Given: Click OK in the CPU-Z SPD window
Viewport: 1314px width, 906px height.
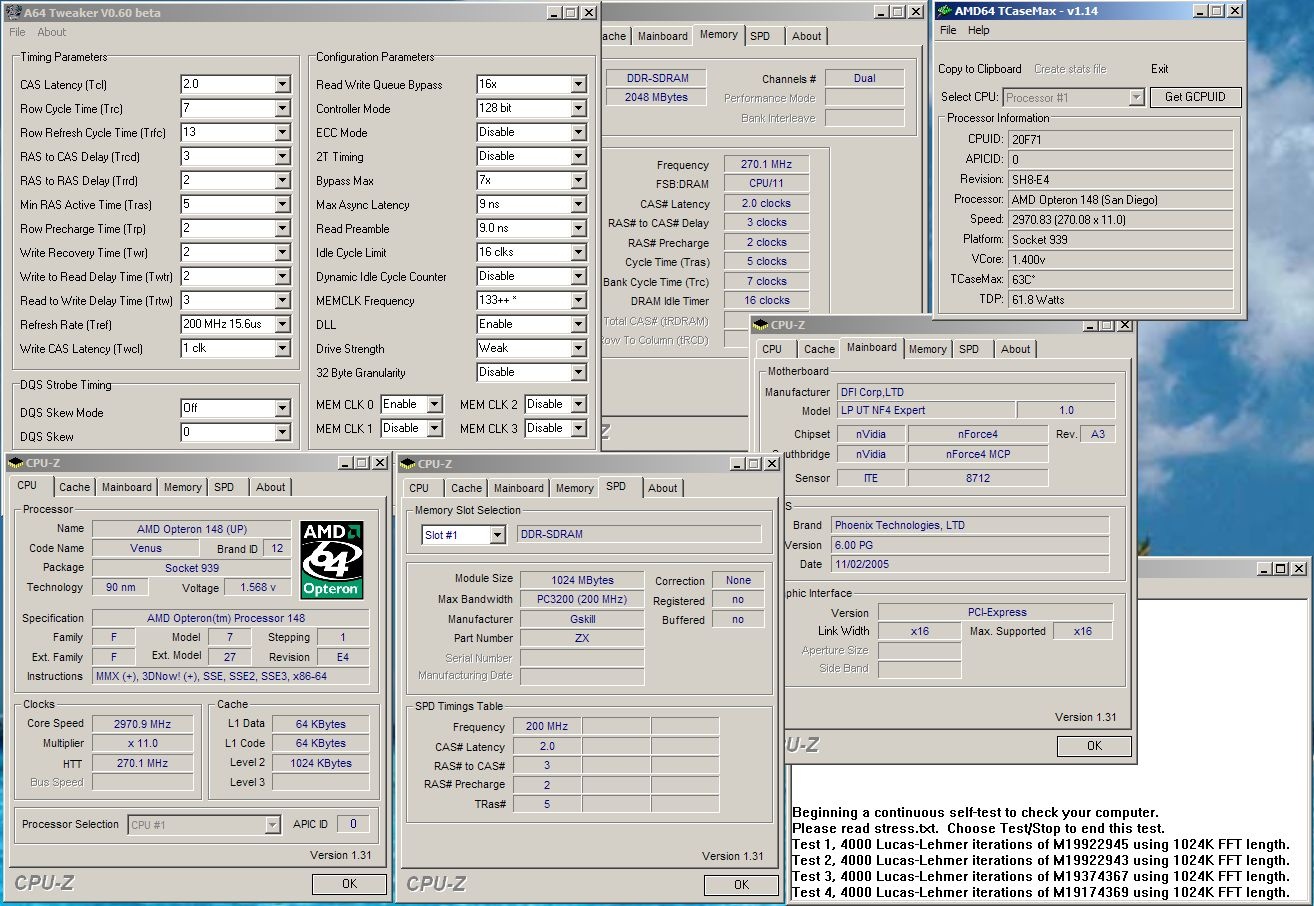Looking at the screenshot, I should 741,885.
